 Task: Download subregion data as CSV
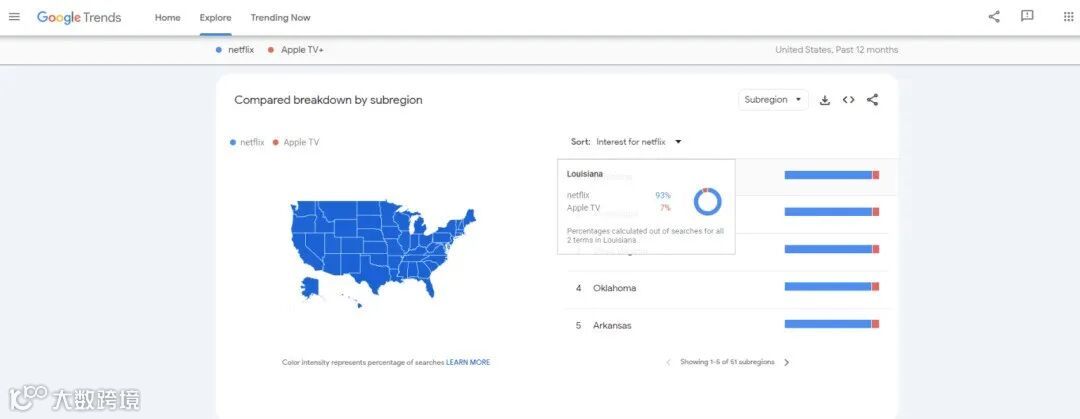(x=825, y=100)
